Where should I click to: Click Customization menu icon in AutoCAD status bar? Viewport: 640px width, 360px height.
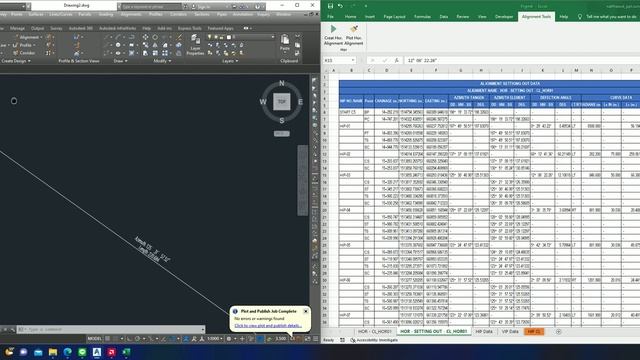(x=316, y=339)
